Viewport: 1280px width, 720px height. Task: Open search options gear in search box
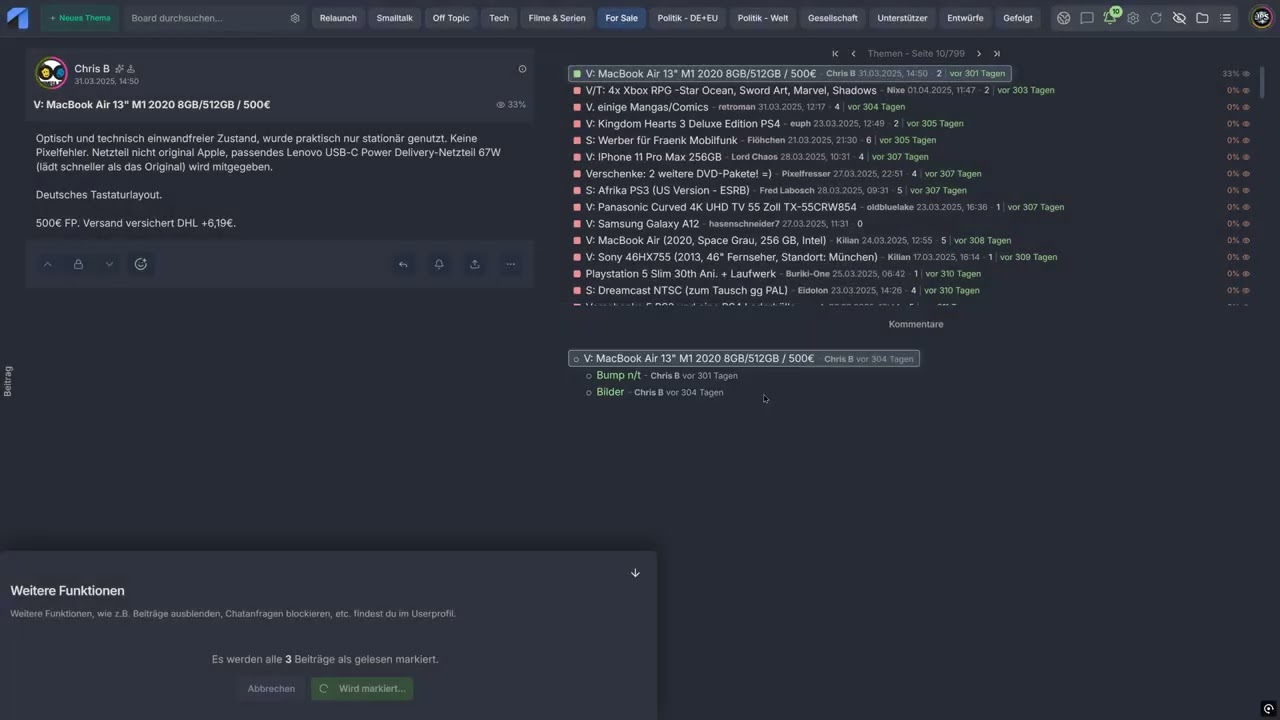295,18
